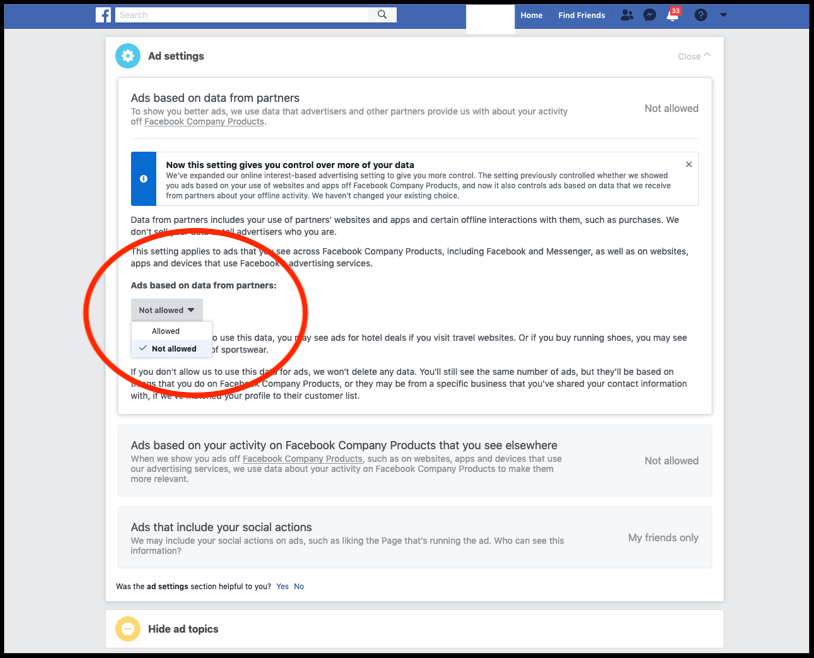Open Find Friends in top bar

point(581,15)
